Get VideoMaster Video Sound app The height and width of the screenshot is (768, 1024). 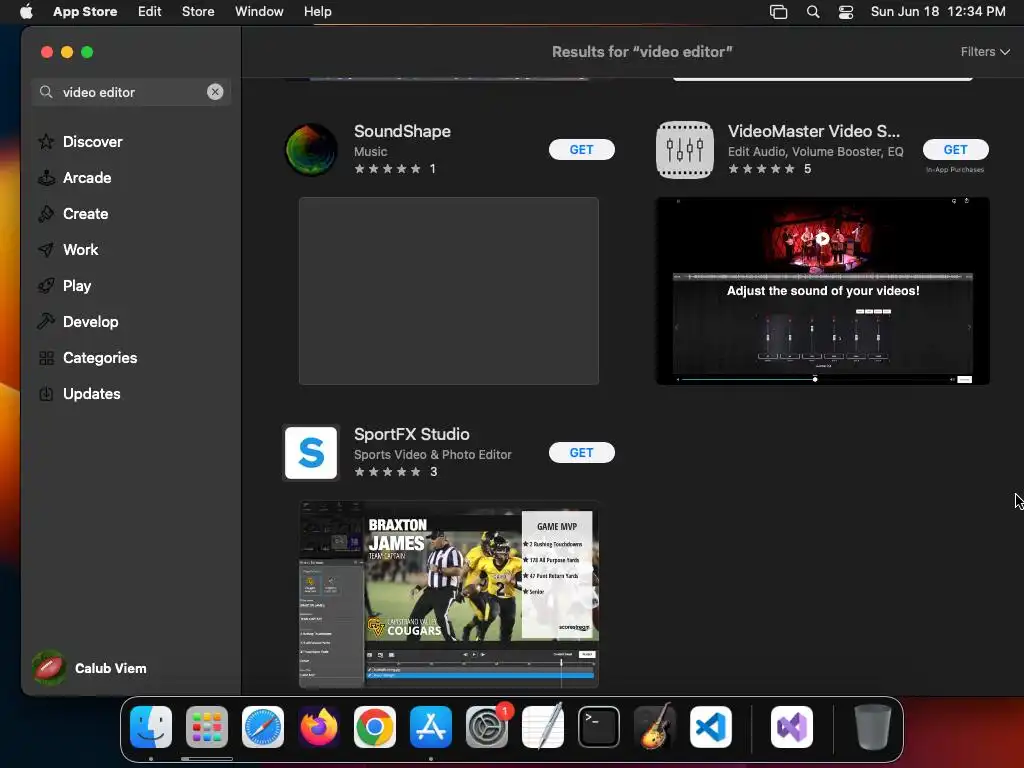point(955,150)
